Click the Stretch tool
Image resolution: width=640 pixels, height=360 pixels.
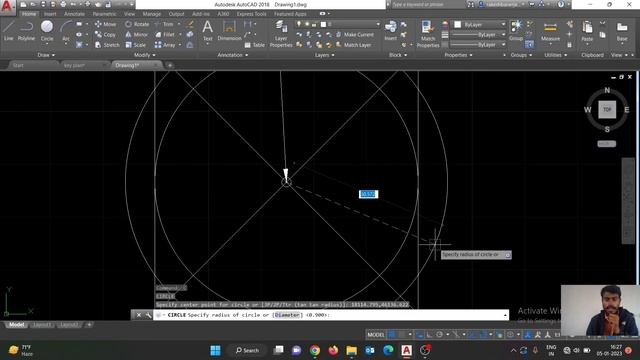pyautogui.click(x=107, y=45)
